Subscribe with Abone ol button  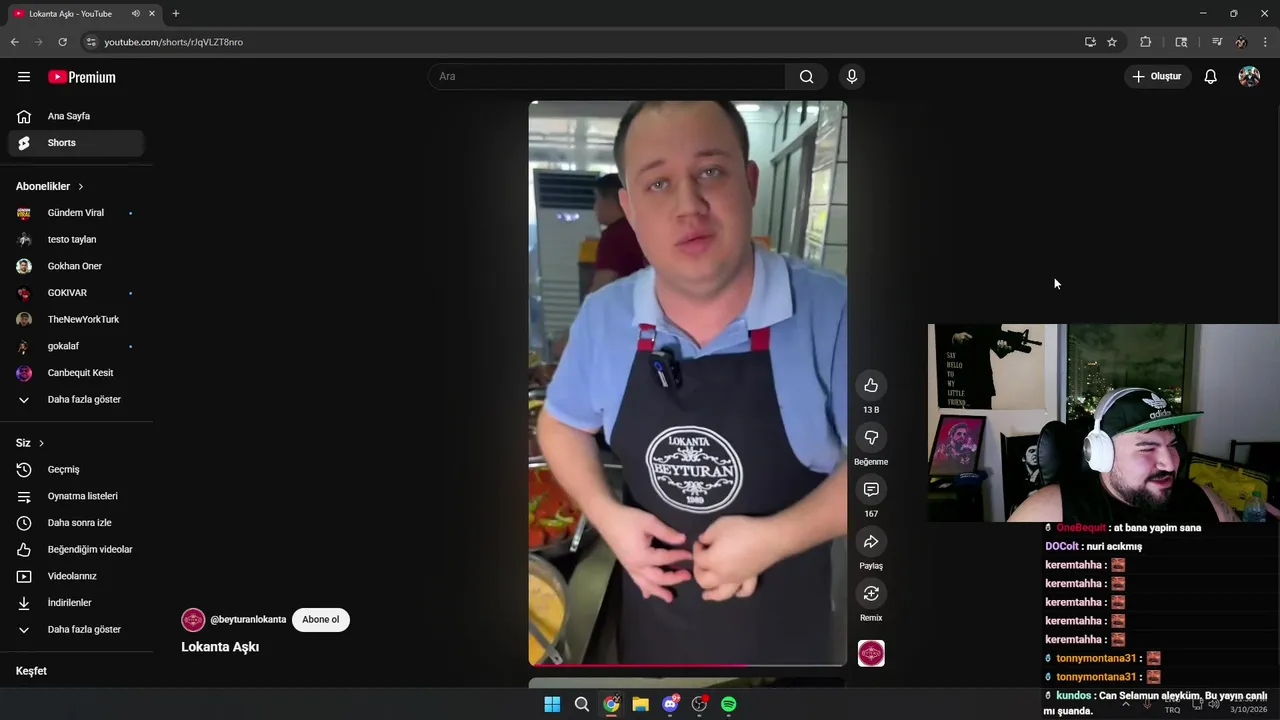pyautogui.click(x=320, y=620)
